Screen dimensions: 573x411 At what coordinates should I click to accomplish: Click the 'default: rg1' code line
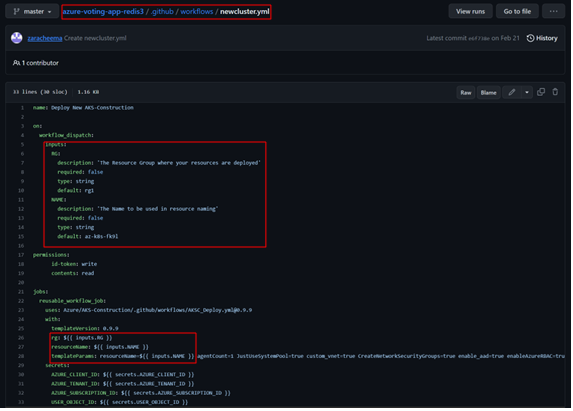click(x=76, y=190)
